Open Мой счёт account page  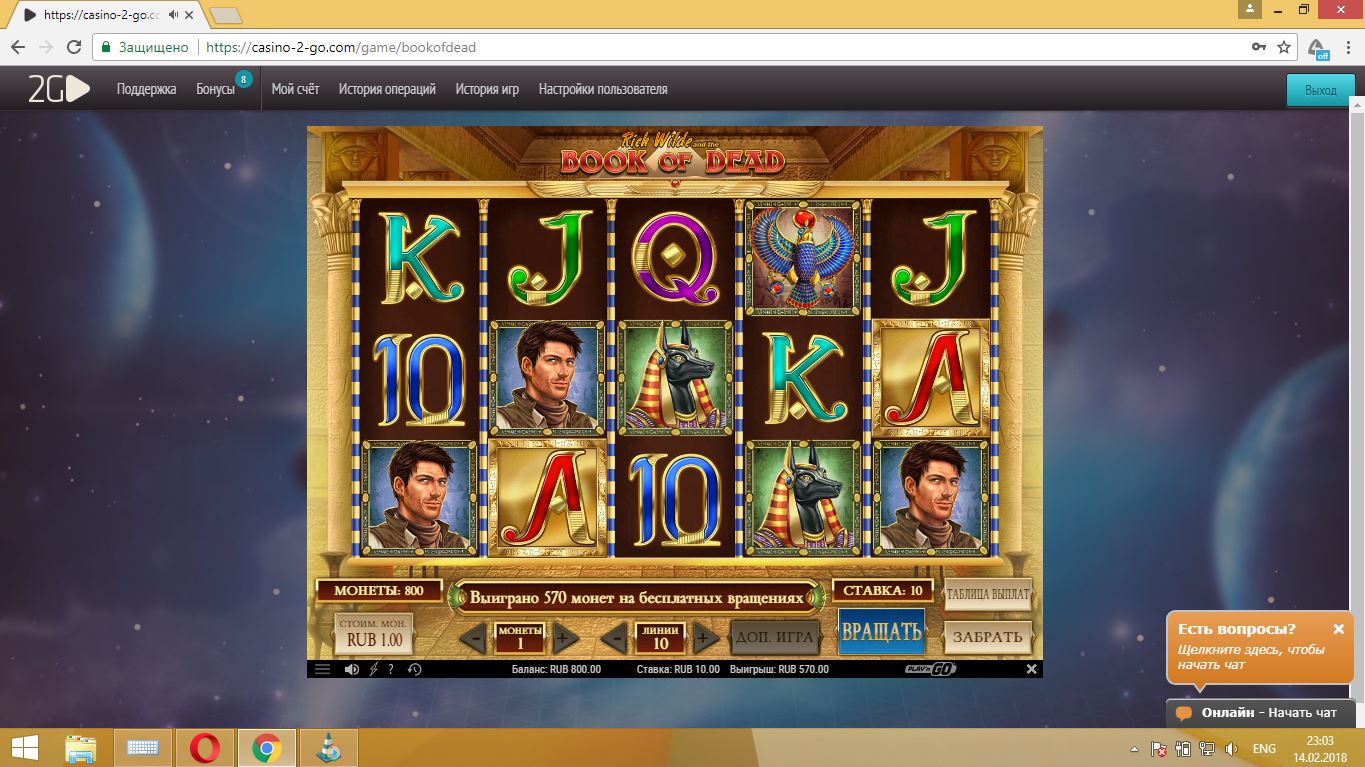295,89
